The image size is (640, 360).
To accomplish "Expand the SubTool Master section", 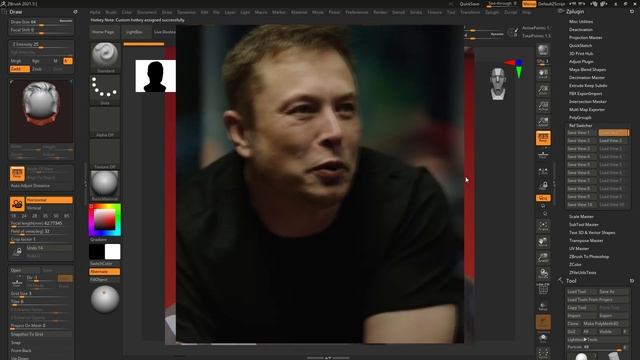I will click(584, 224).
